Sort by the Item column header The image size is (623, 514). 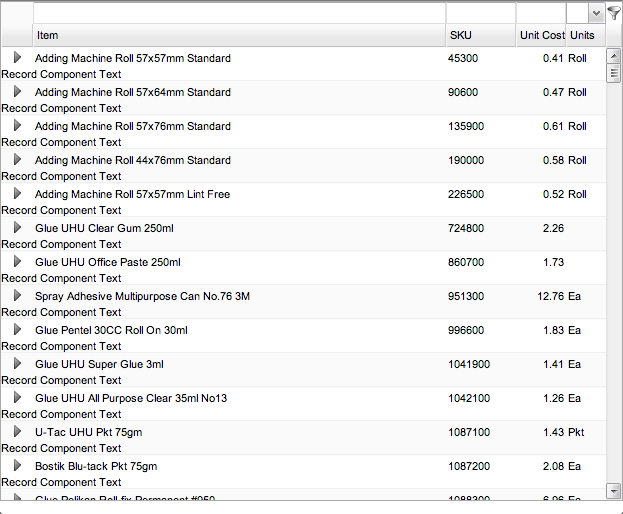pyautogui.click(x=238, y=35)
